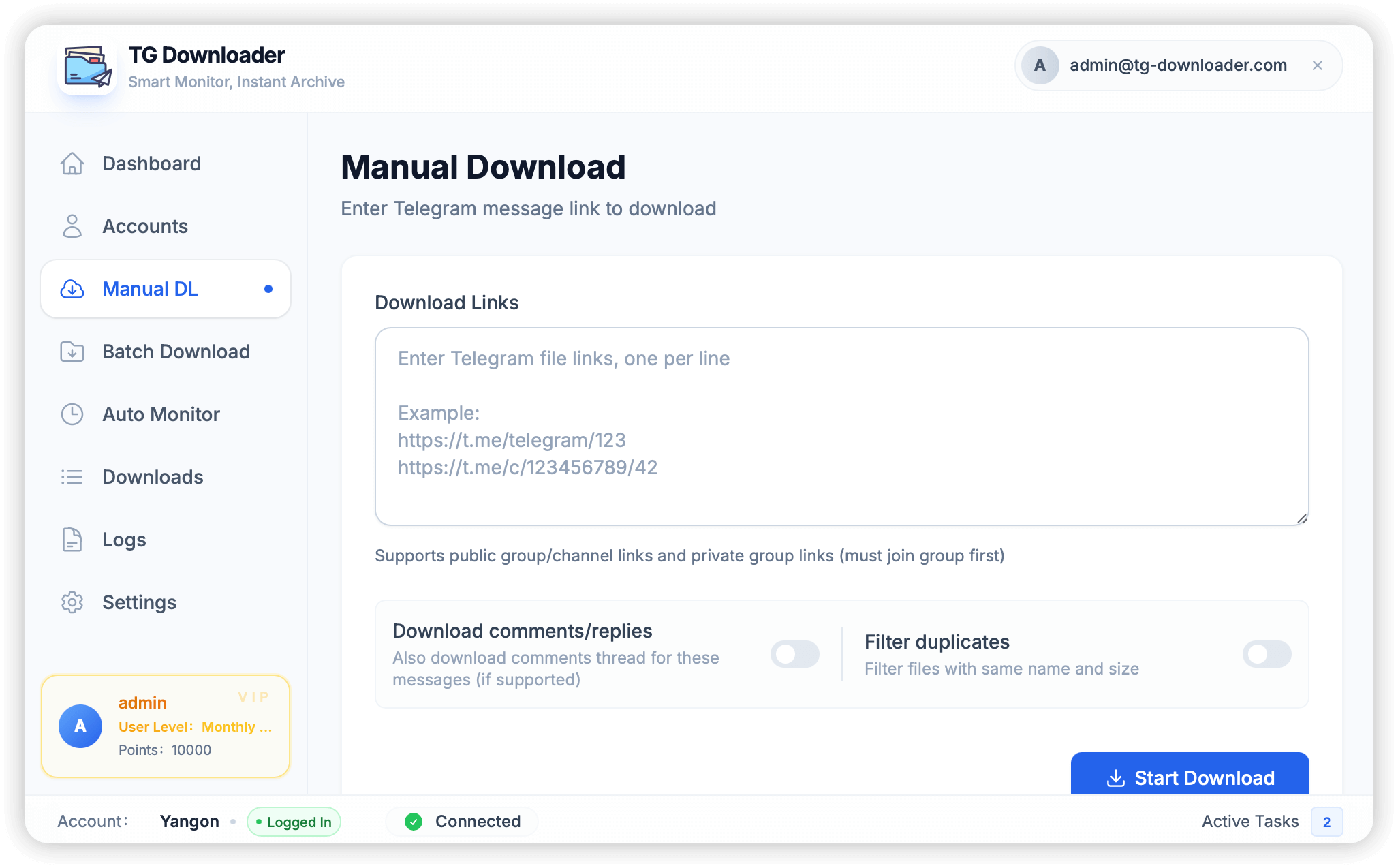1398x868 pixels.
Task: Click the Active Tasks counter badge
Action: (x=1326, y=822)
